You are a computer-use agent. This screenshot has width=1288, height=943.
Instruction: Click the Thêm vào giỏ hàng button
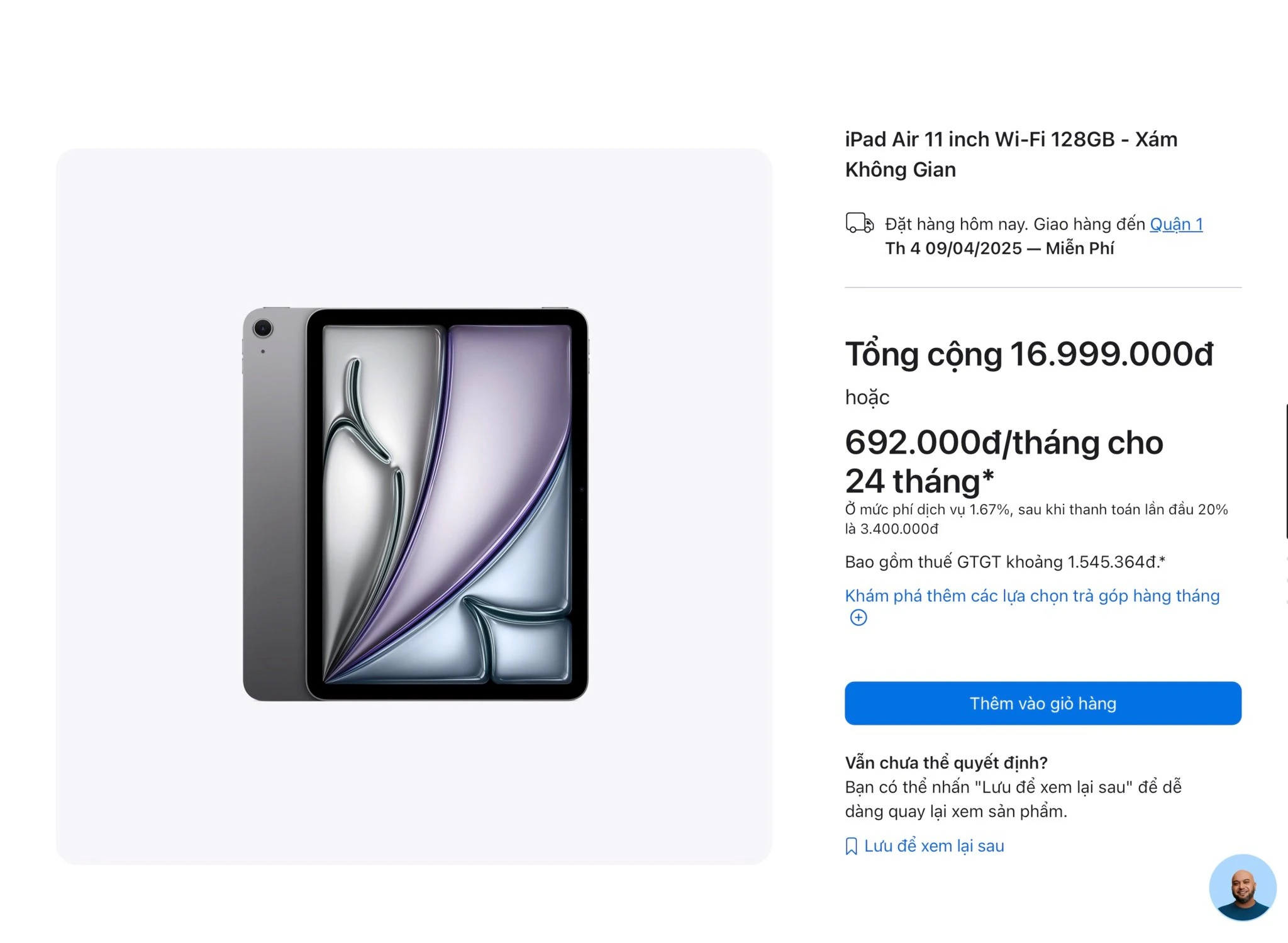1043,703
